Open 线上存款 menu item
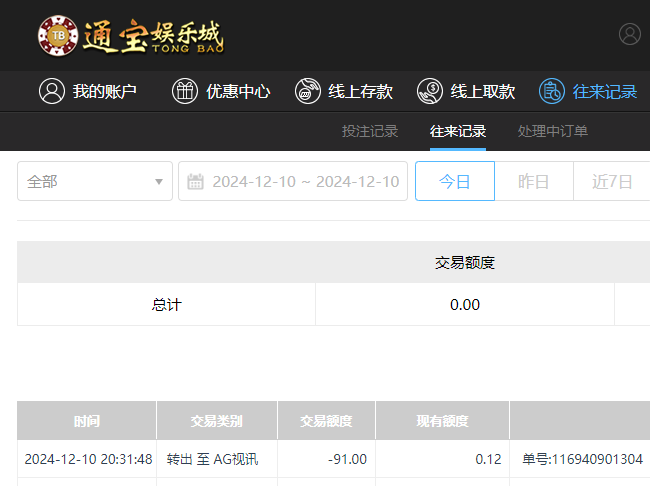This screenshot has width=650, height=486. tap(344, 91)
